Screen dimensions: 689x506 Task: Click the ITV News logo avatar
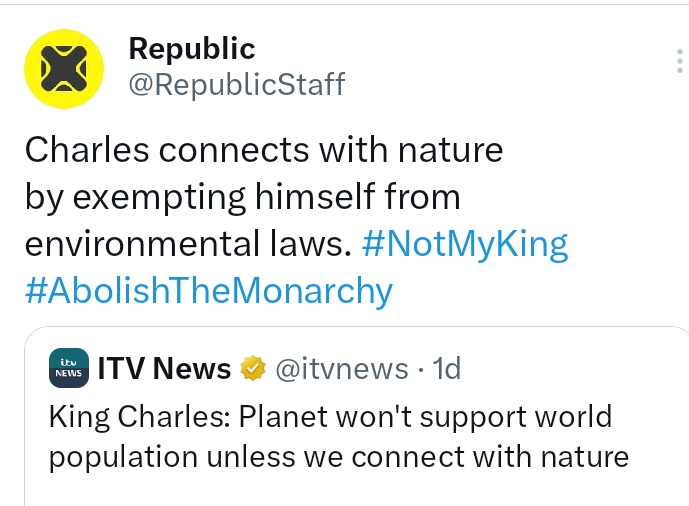pos(68,369)
